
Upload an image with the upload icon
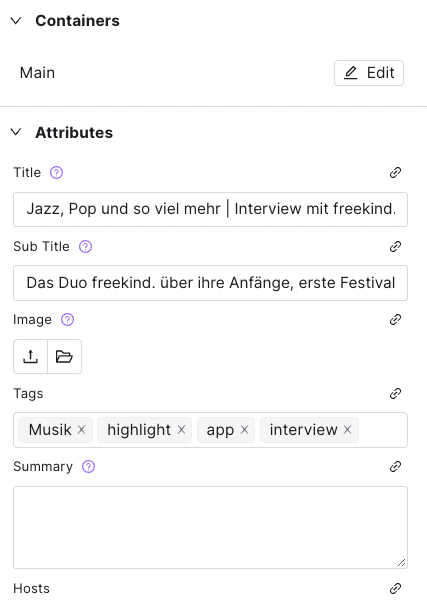point(30,357)
